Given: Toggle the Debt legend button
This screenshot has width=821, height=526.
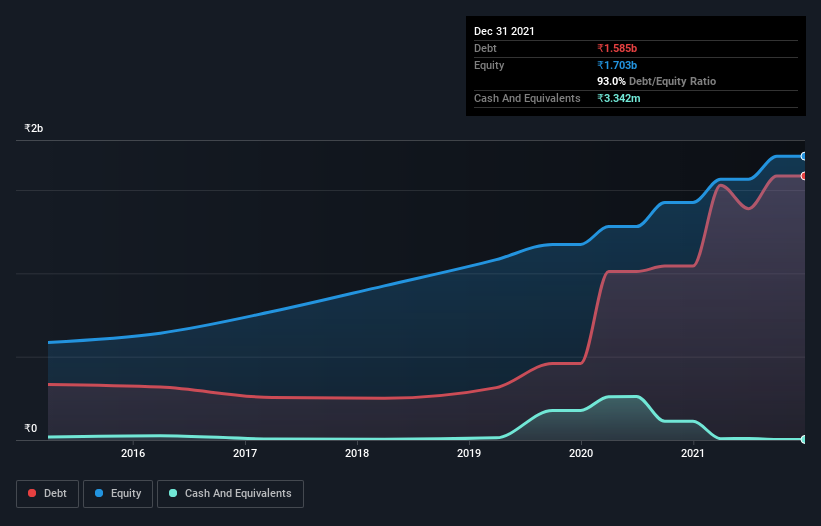Looking at the screenshot, I should (48, 494).
